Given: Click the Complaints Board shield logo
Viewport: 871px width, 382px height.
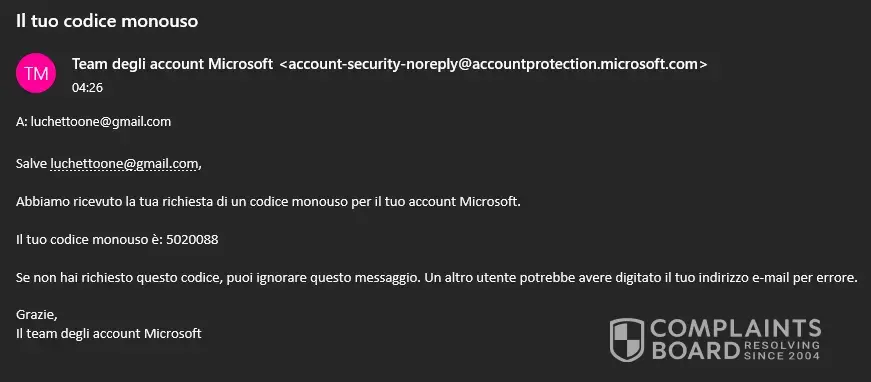Looking at the screenshot, I should (627, 340).
